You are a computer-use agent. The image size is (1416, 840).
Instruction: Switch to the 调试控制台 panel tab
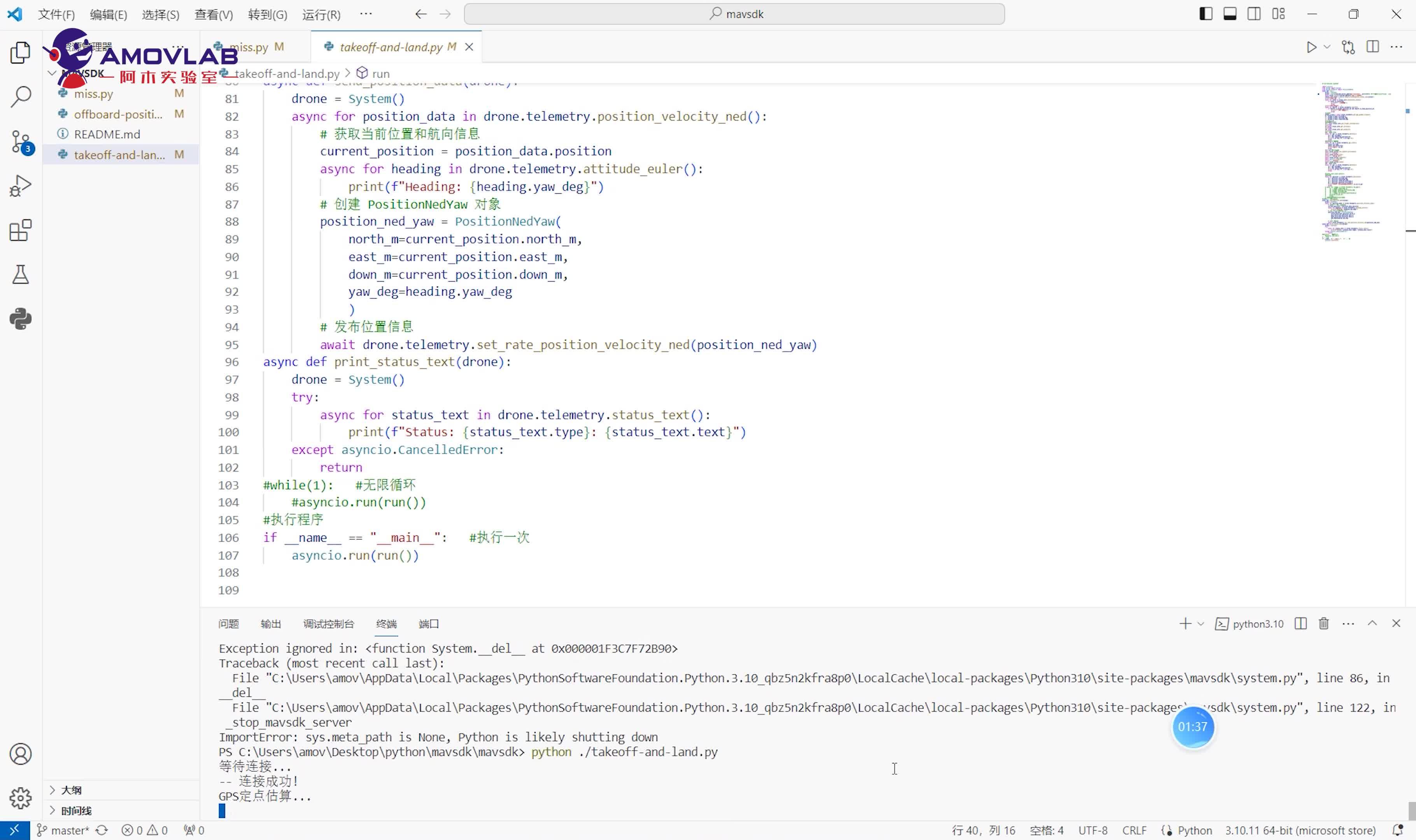[328, 624]
